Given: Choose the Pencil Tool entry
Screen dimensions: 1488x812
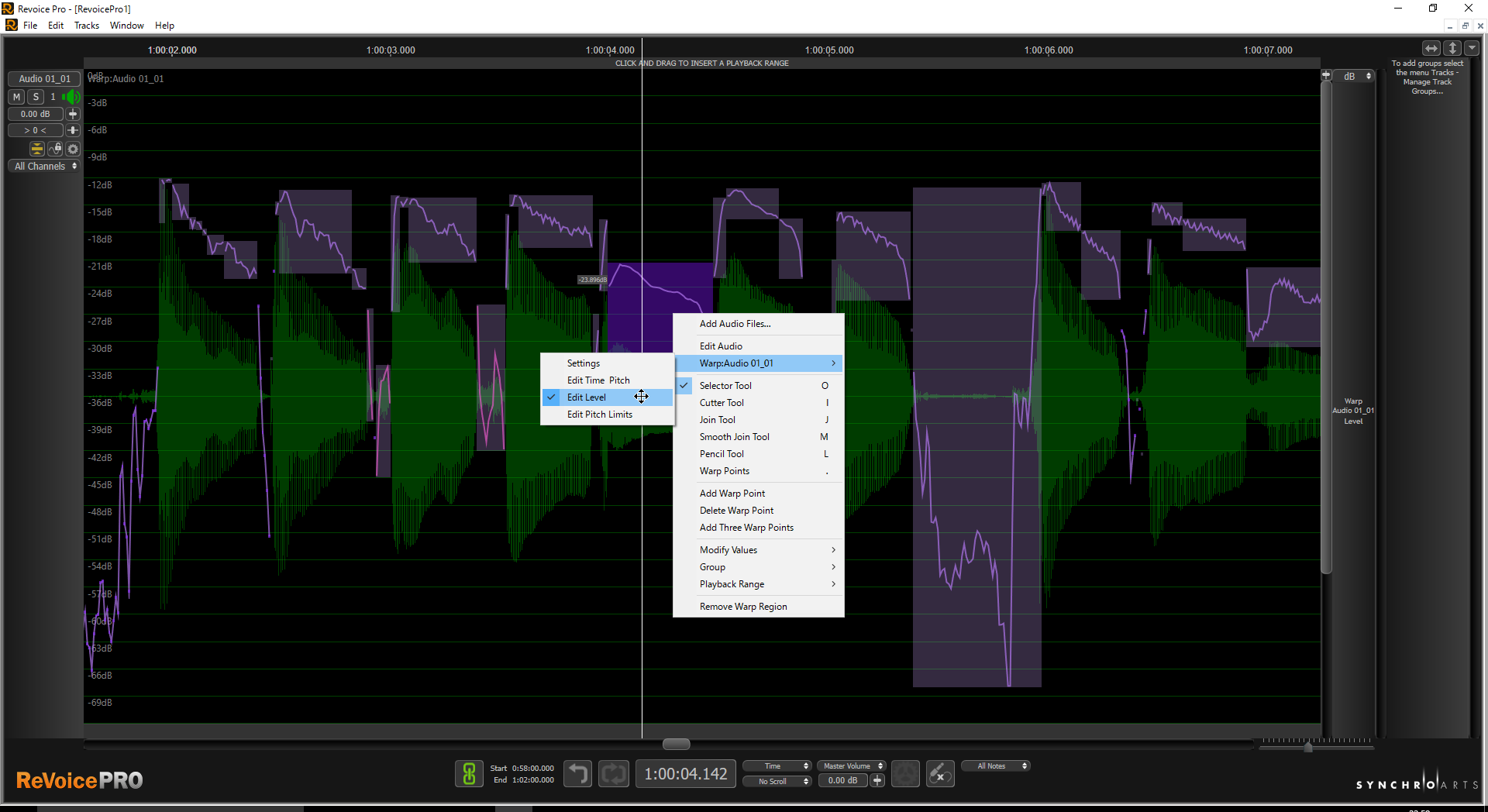Looking at the screenshot, I should click(x=759, y=454).
